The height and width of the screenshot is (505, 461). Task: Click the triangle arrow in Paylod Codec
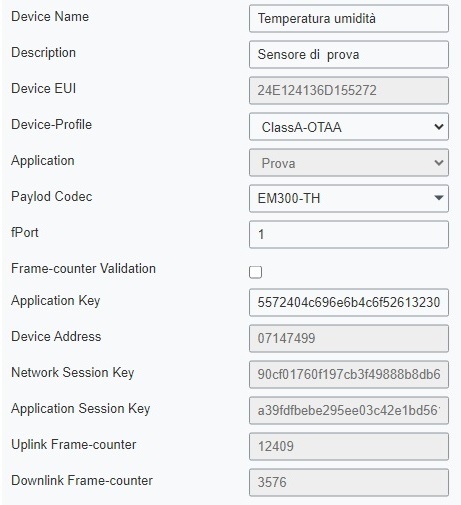click(x=439, y=198)
